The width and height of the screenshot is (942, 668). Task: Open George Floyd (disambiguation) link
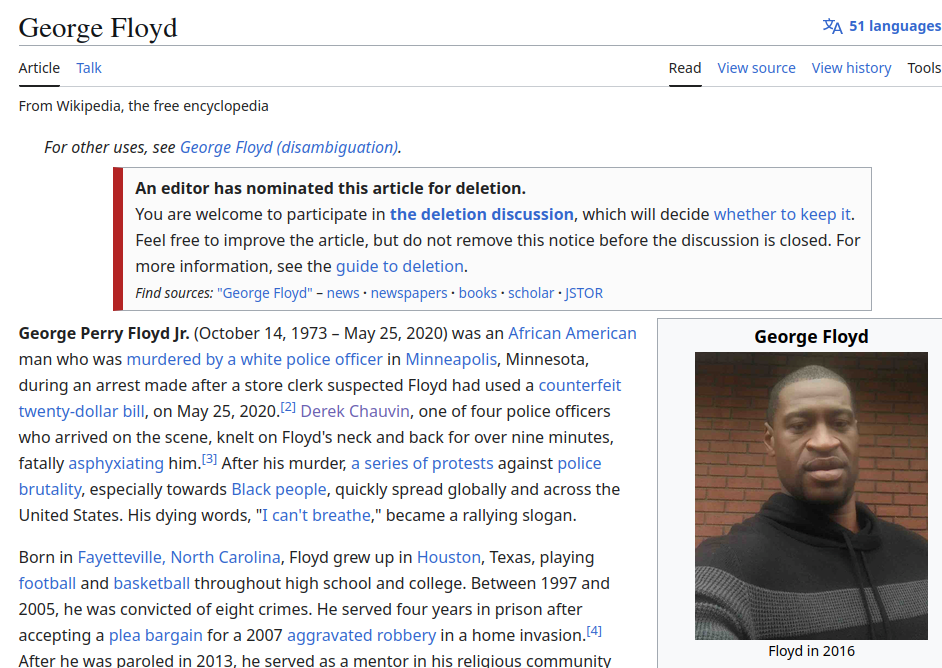point(289,147)
